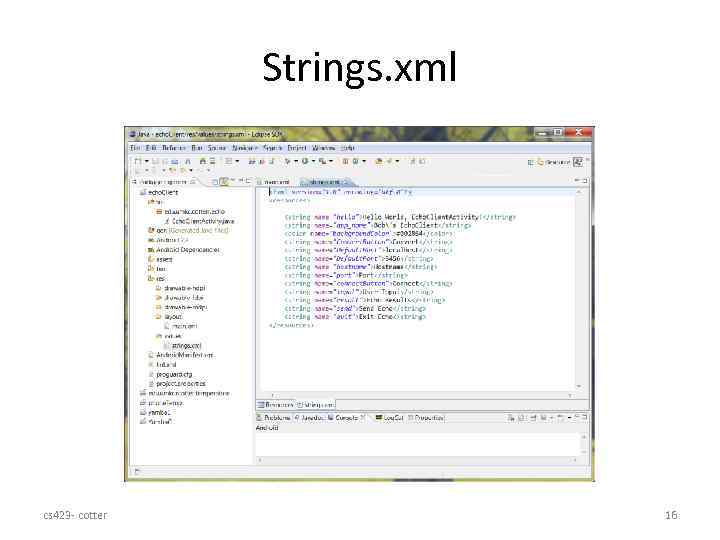
Task: Select proguard.cfg in the tree
Action: 170,375
